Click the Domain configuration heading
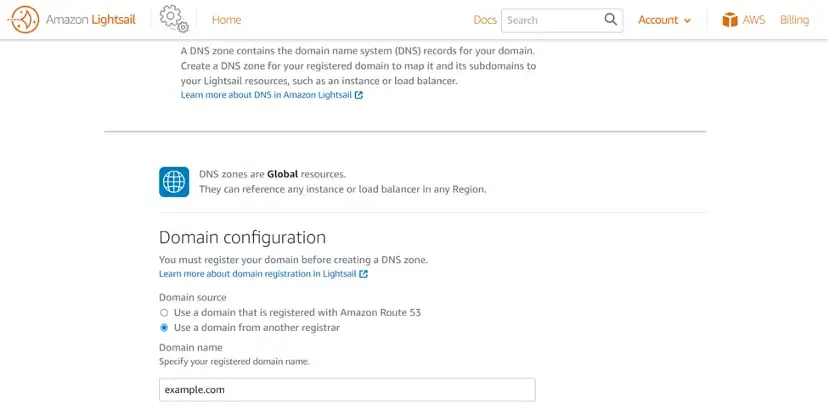 click(242, 238)
